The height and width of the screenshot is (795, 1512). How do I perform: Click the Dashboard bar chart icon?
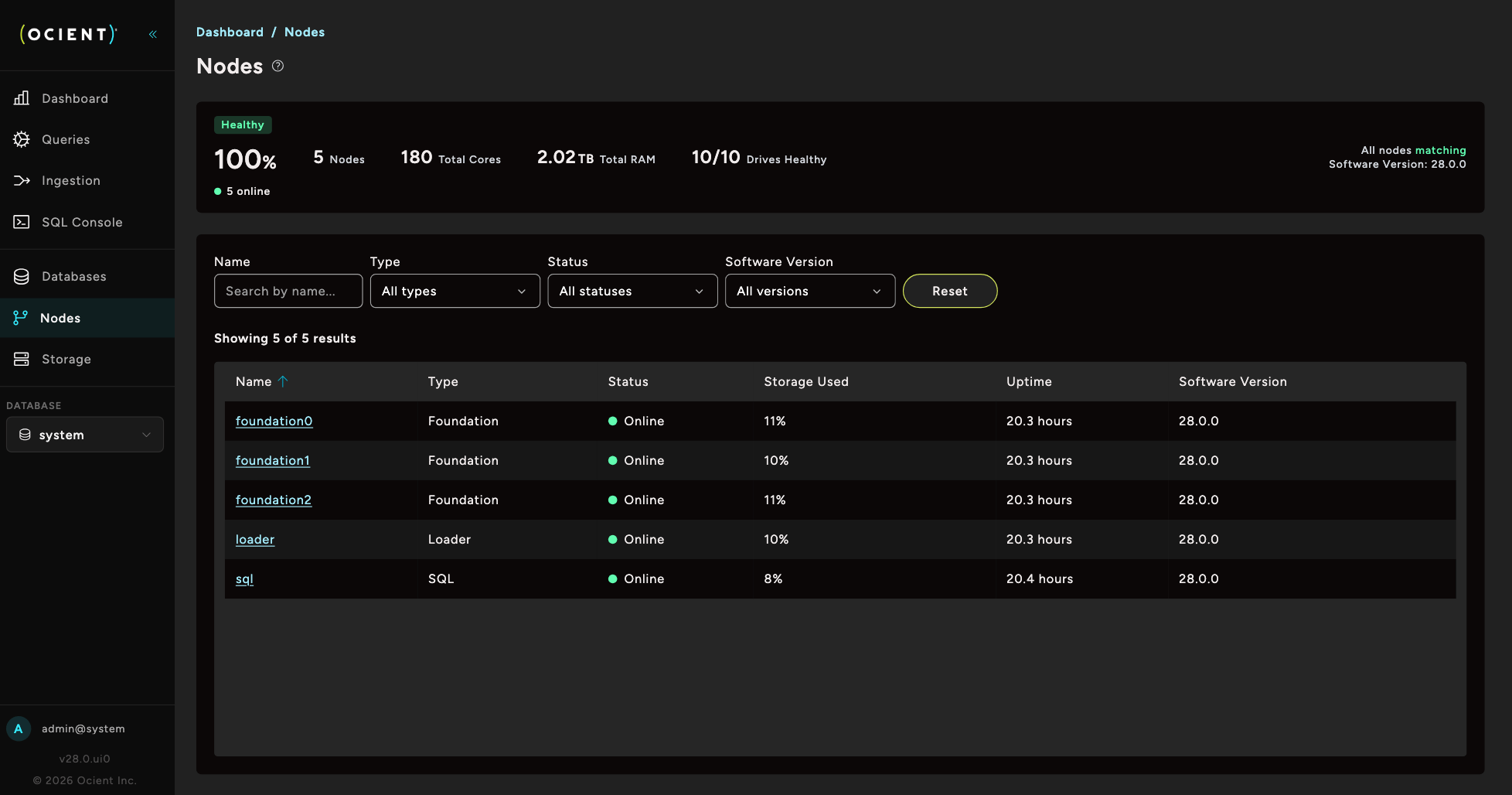pyautogui.click(x=22, y=98)
